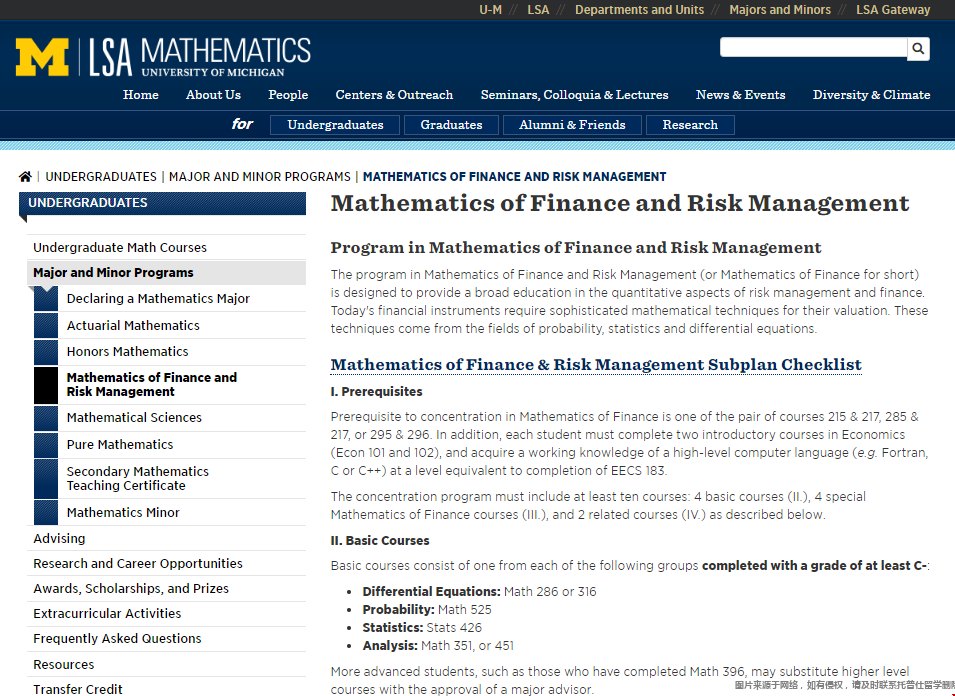This screenshot has height=696, width=955.
Task: Click the Michigan block M logo
Action: point(42,57)
